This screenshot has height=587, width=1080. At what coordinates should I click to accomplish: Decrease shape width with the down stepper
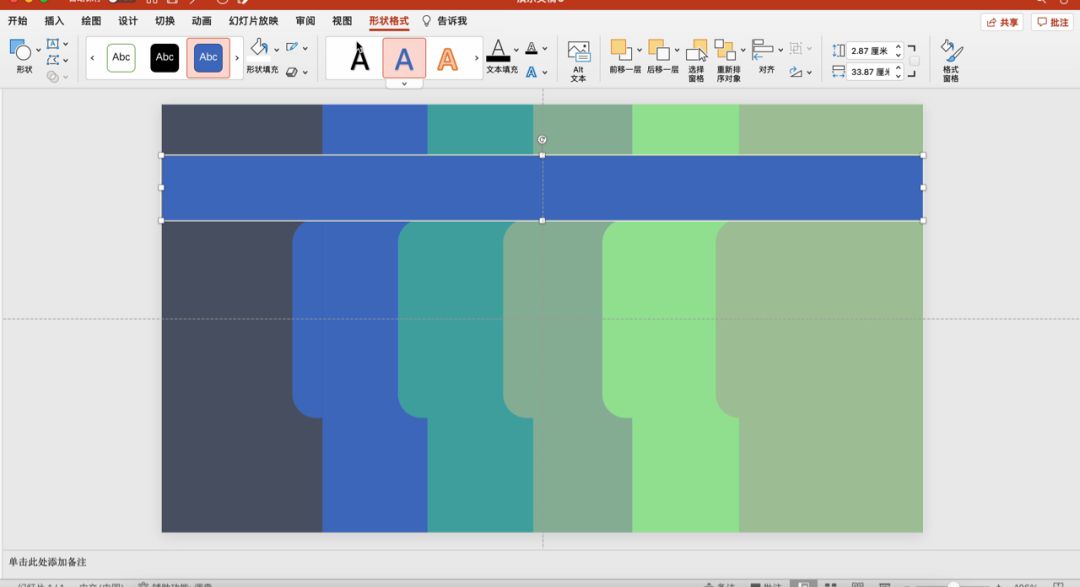(898, 76)
